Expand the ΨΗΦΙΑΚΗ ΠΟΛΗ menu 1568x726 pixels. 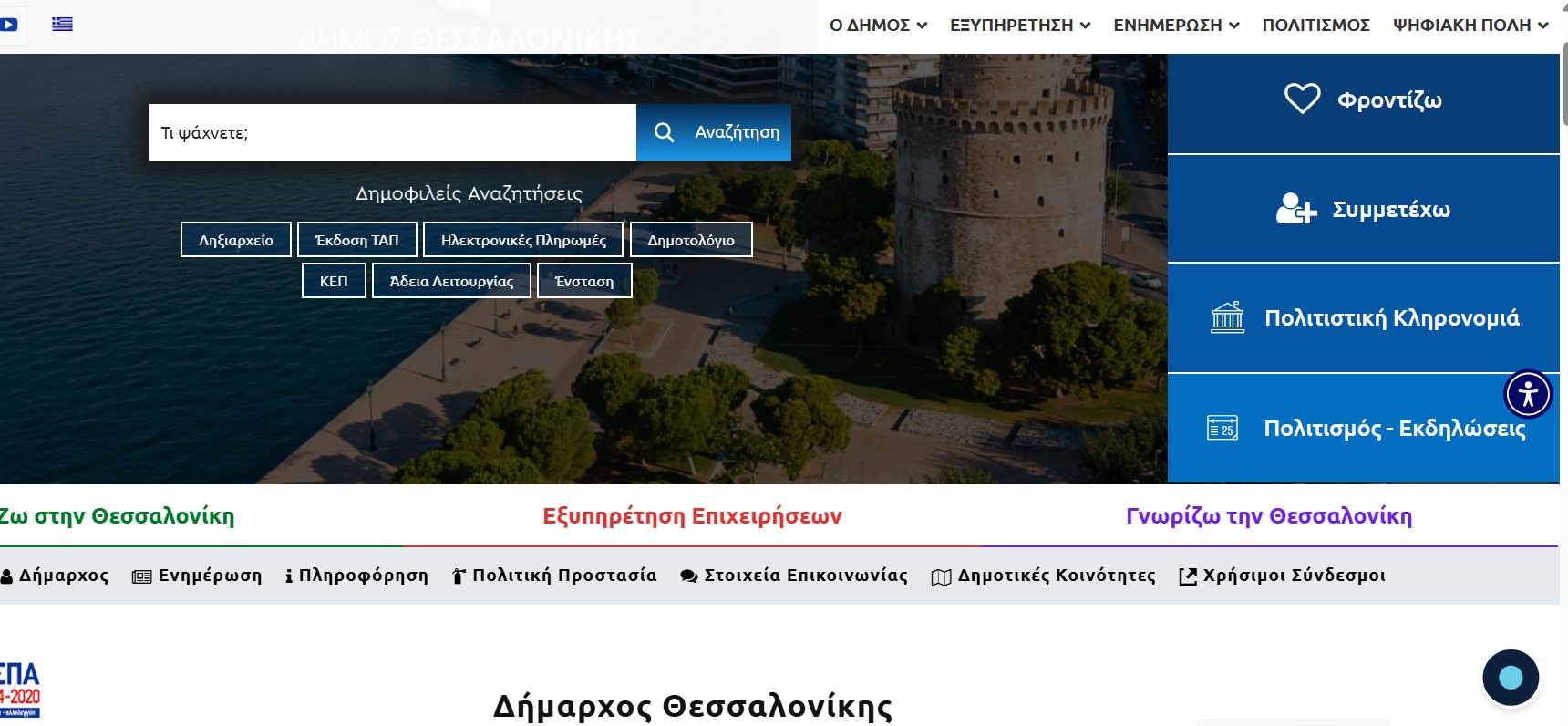pos(1470,26)
